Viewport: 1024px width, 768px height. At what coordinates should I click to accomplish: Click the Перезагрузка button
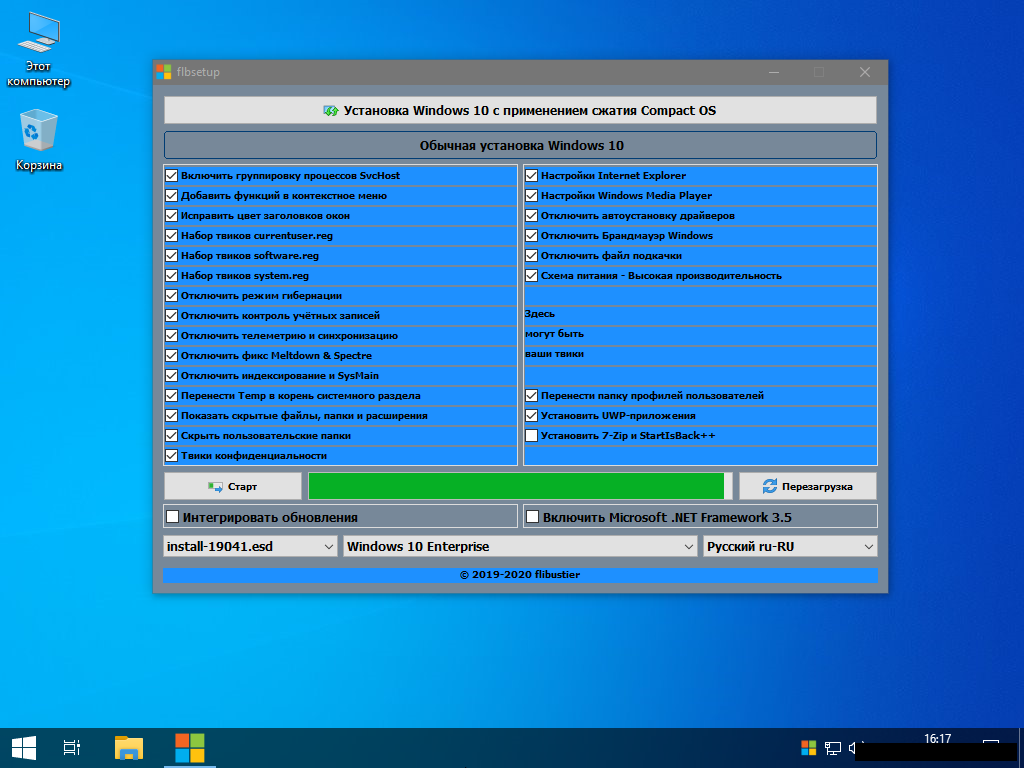808,487
